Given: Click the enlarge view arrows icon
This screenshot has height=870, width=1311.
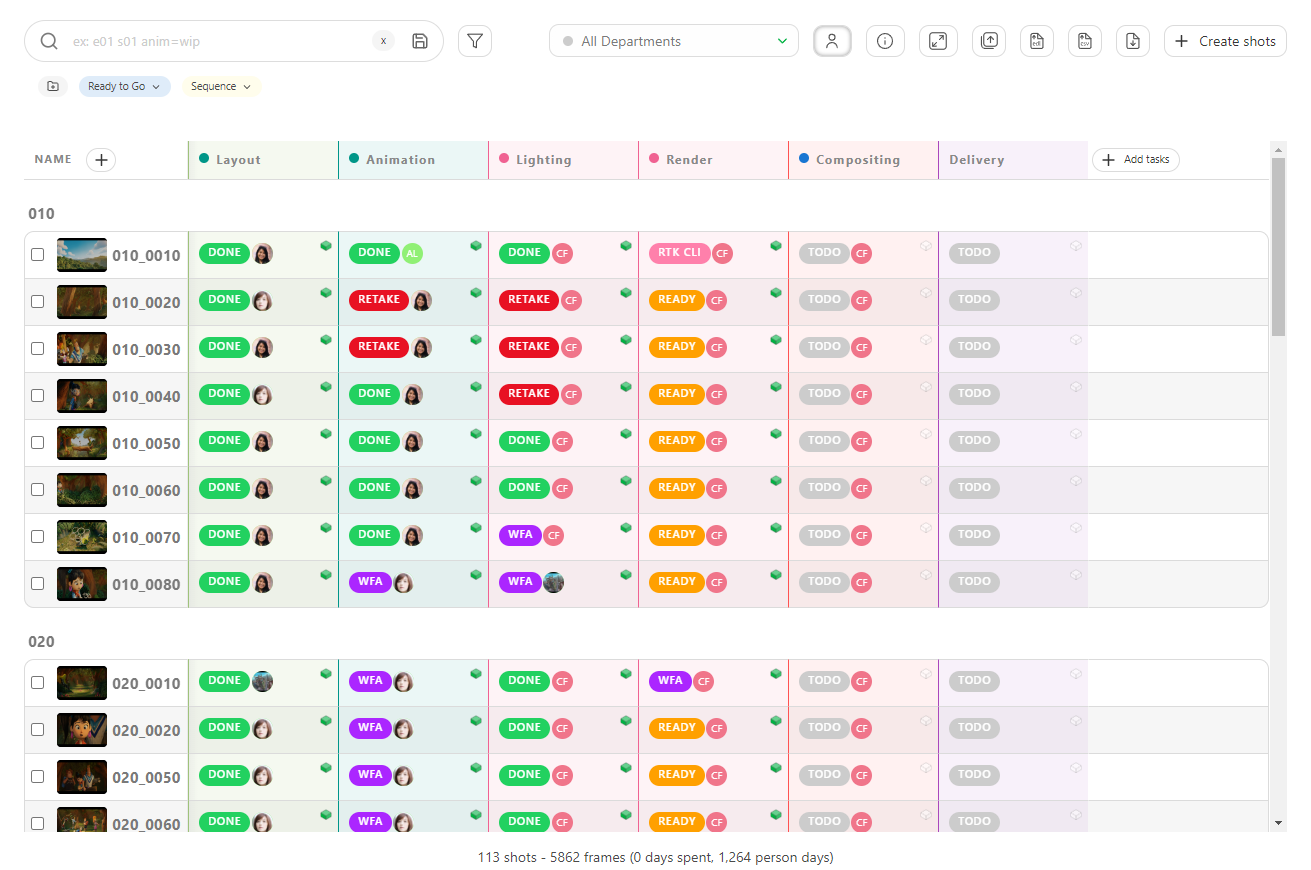Looking at the screenshot, I should (938, 41).
